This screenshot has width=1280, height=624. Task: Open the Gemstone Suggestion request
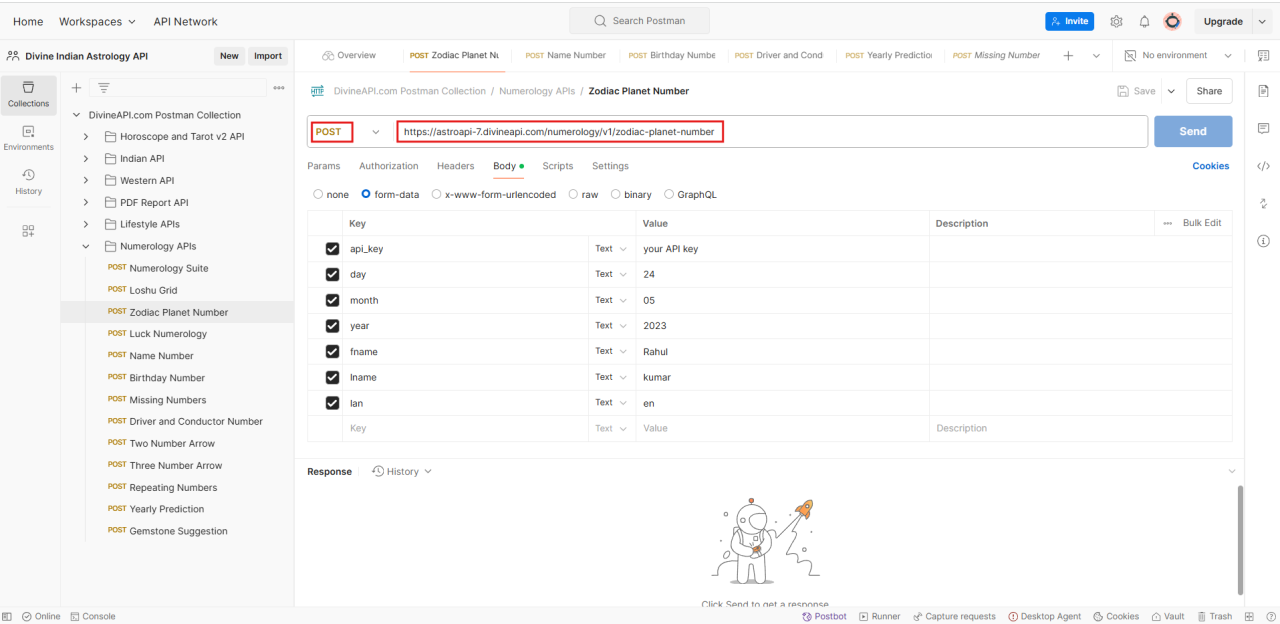(x=178, y=531)
